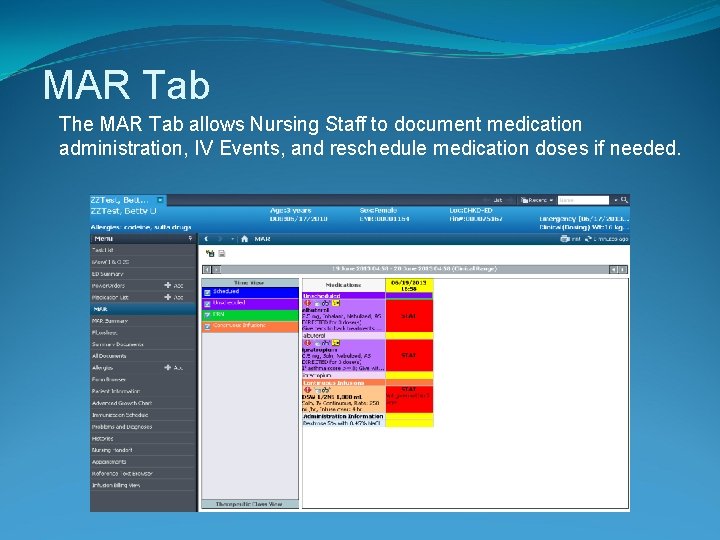Click the Print icon in the MAR header

click(564, 239)
